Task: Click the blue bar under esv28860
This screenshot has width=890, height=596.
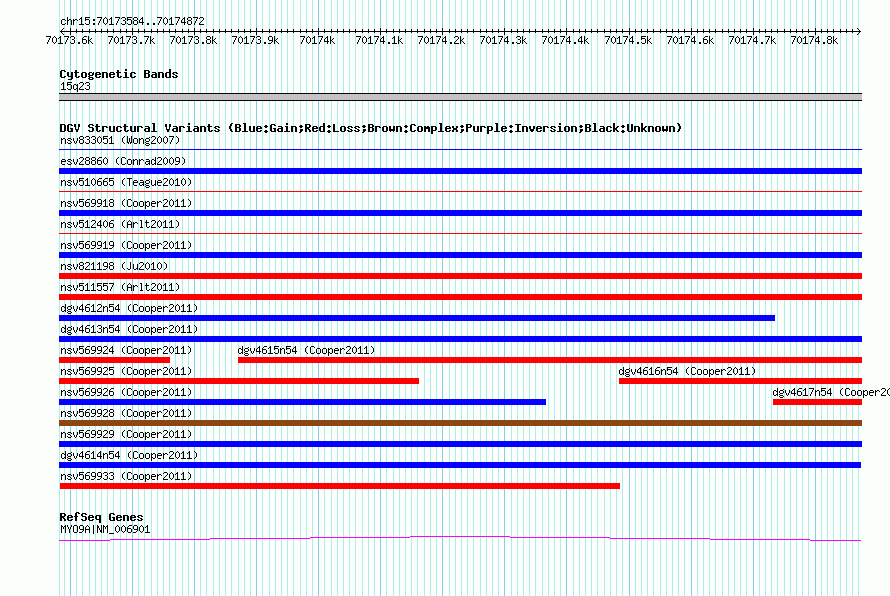Action: tap(460, 171)
